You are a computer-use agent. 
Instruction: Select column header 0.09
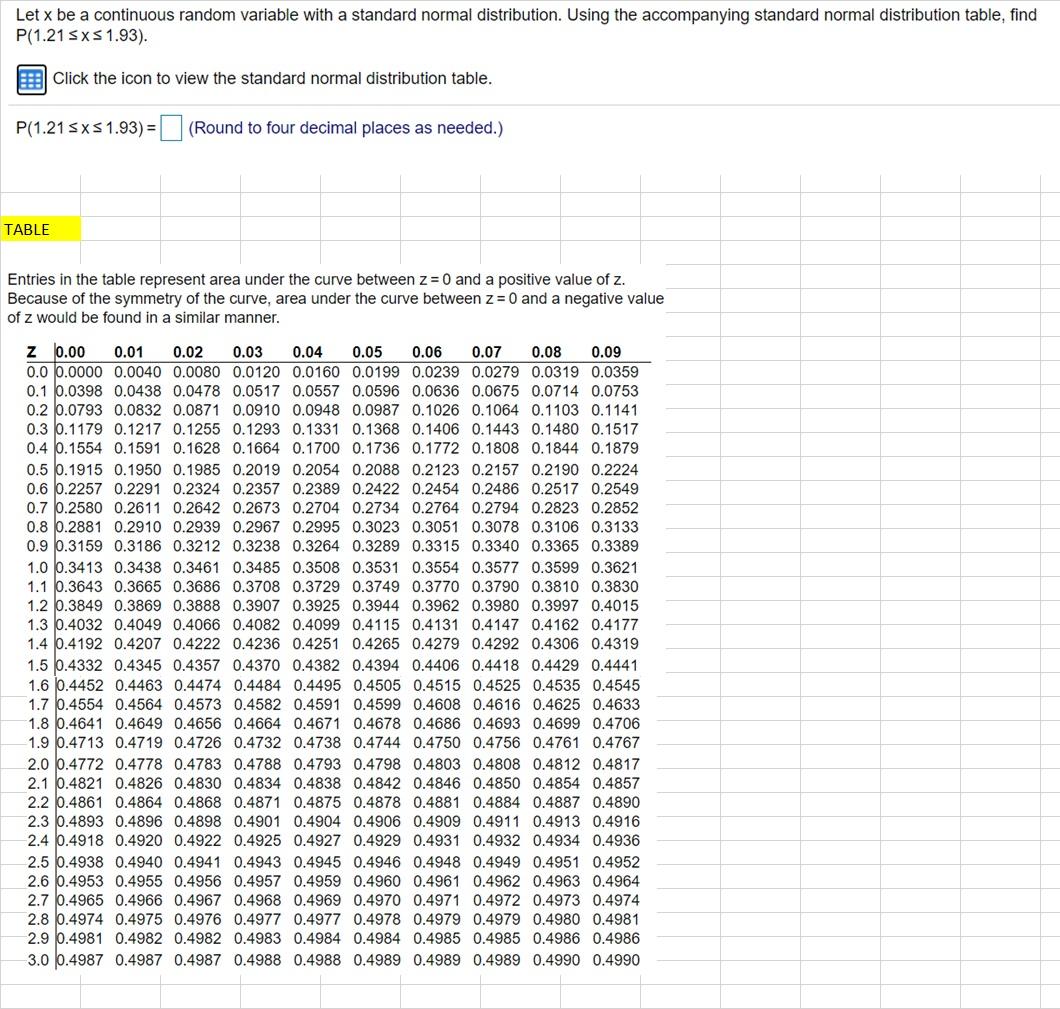606,352
